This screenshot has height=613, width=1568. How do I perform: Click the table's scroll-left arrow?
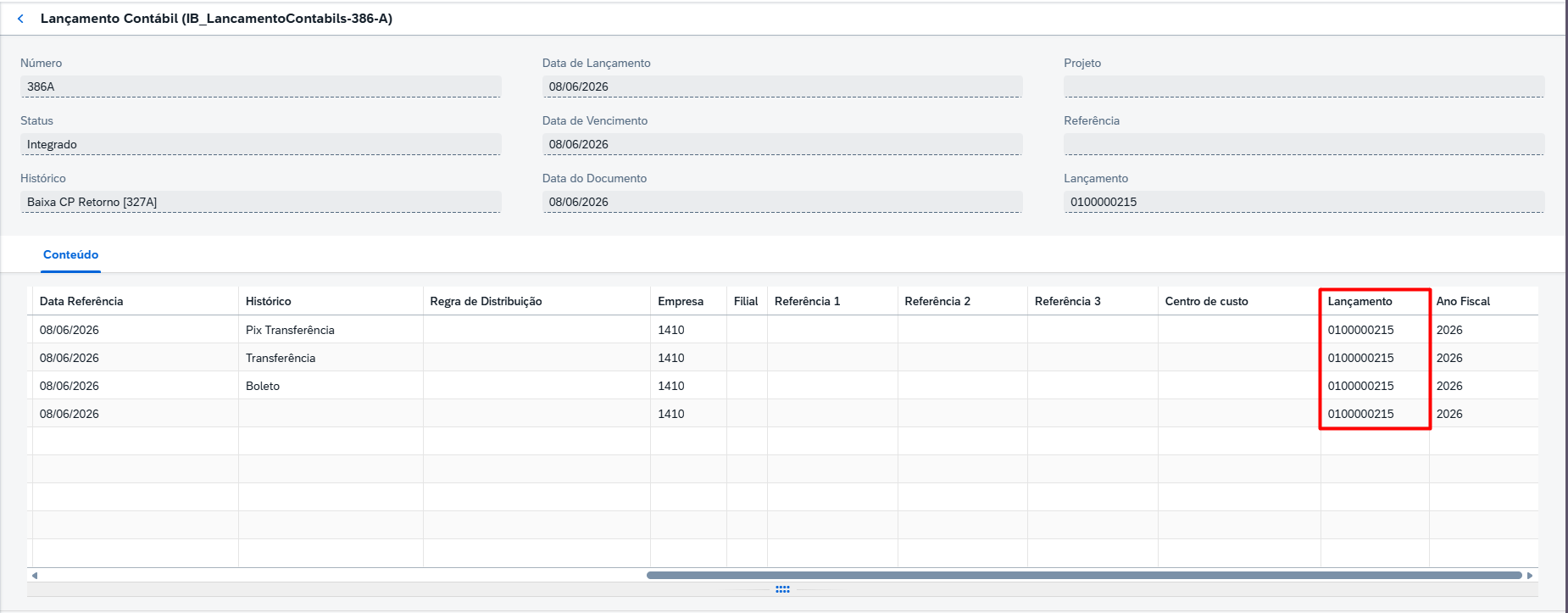click(x=35, y=576)
